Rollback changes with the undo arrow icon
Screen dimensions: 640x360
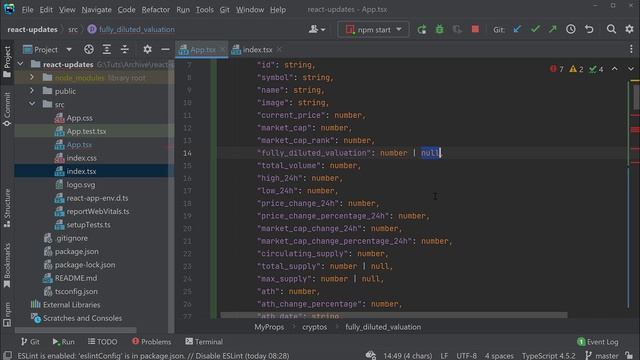click(x=589, y=29)
